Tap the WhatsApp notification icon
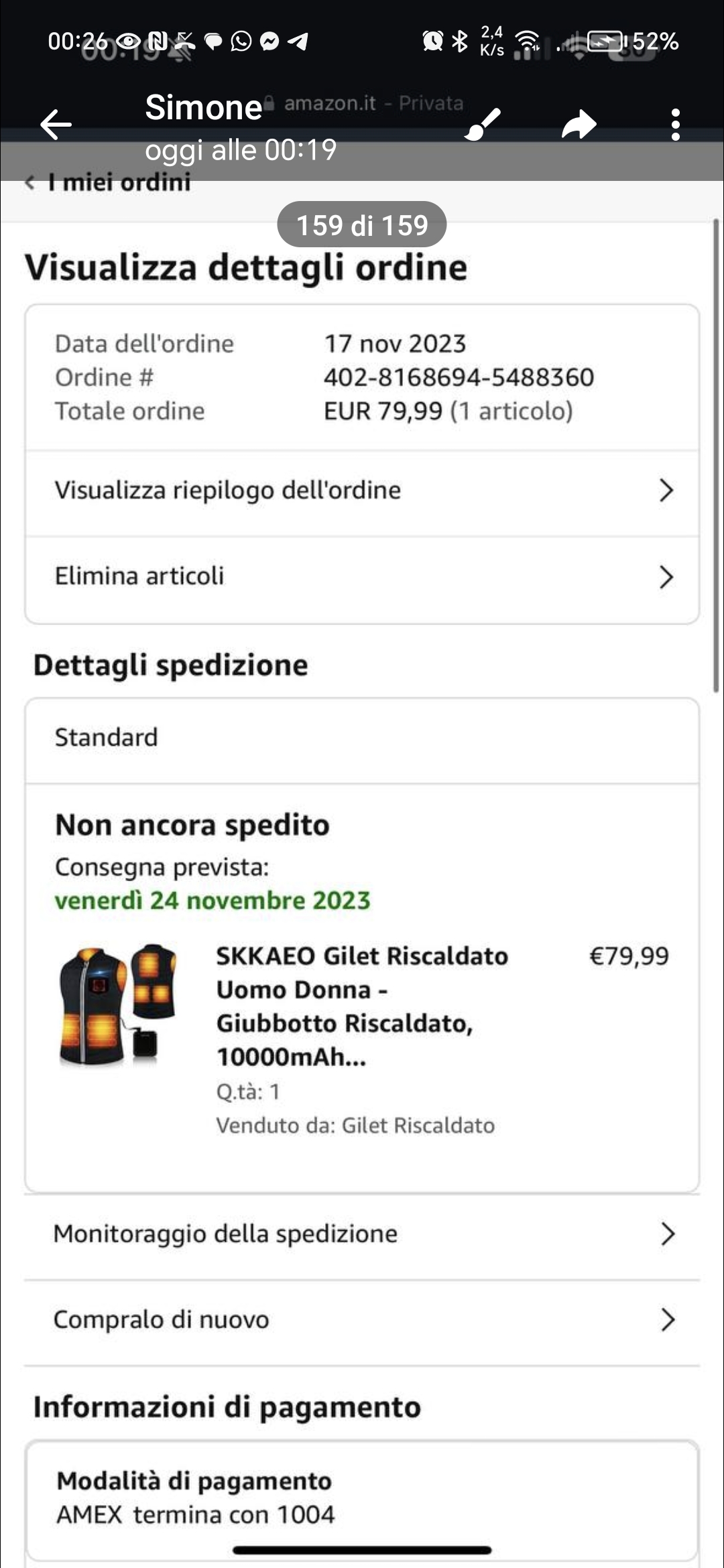 [x=241, y=42]
